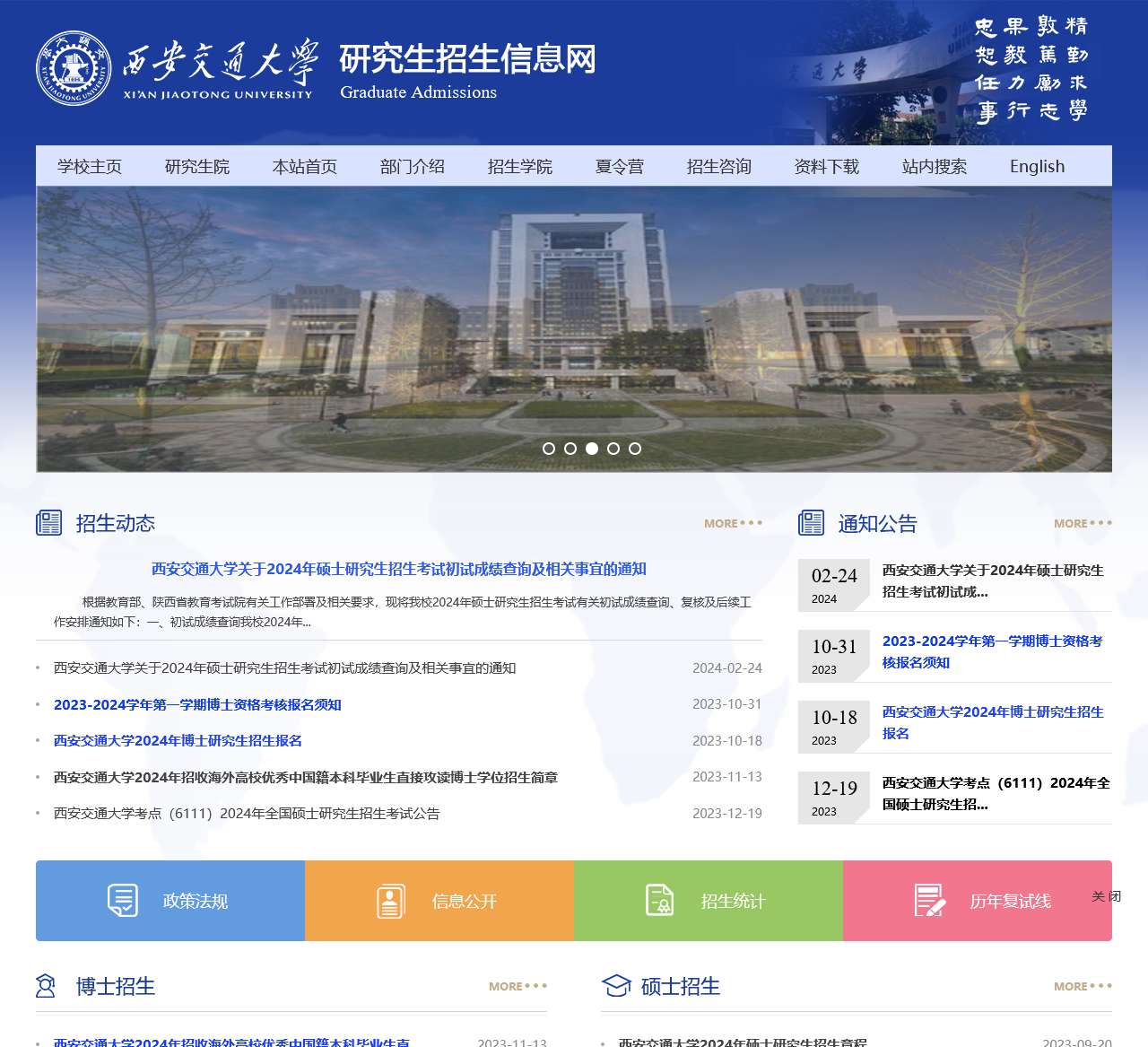Click the 招生统计 green tile

pos(709,901)
